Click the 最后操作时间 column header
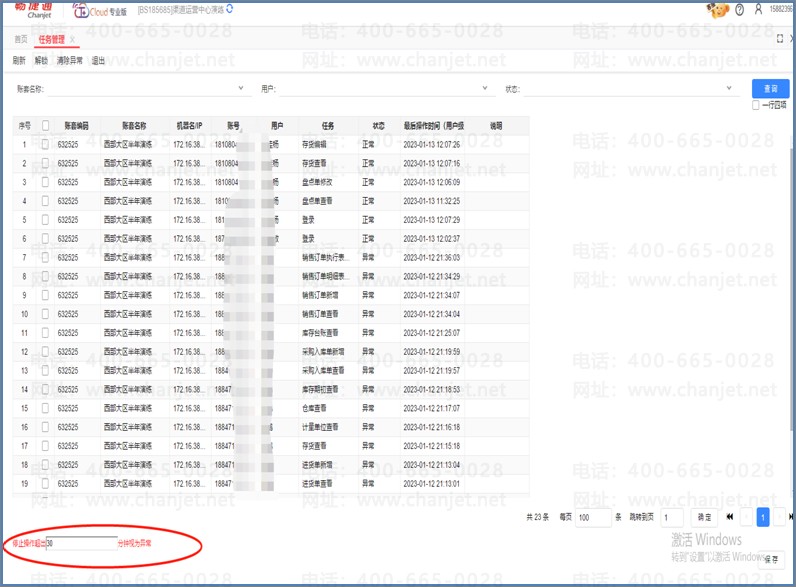 [x=433, y=125]
